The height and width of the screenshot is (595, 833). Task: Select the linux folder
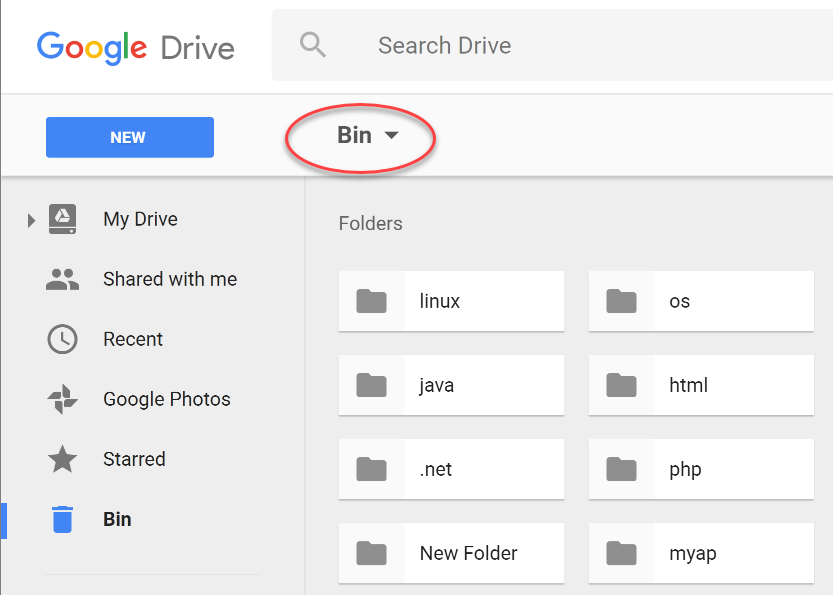tap(452, 301)
